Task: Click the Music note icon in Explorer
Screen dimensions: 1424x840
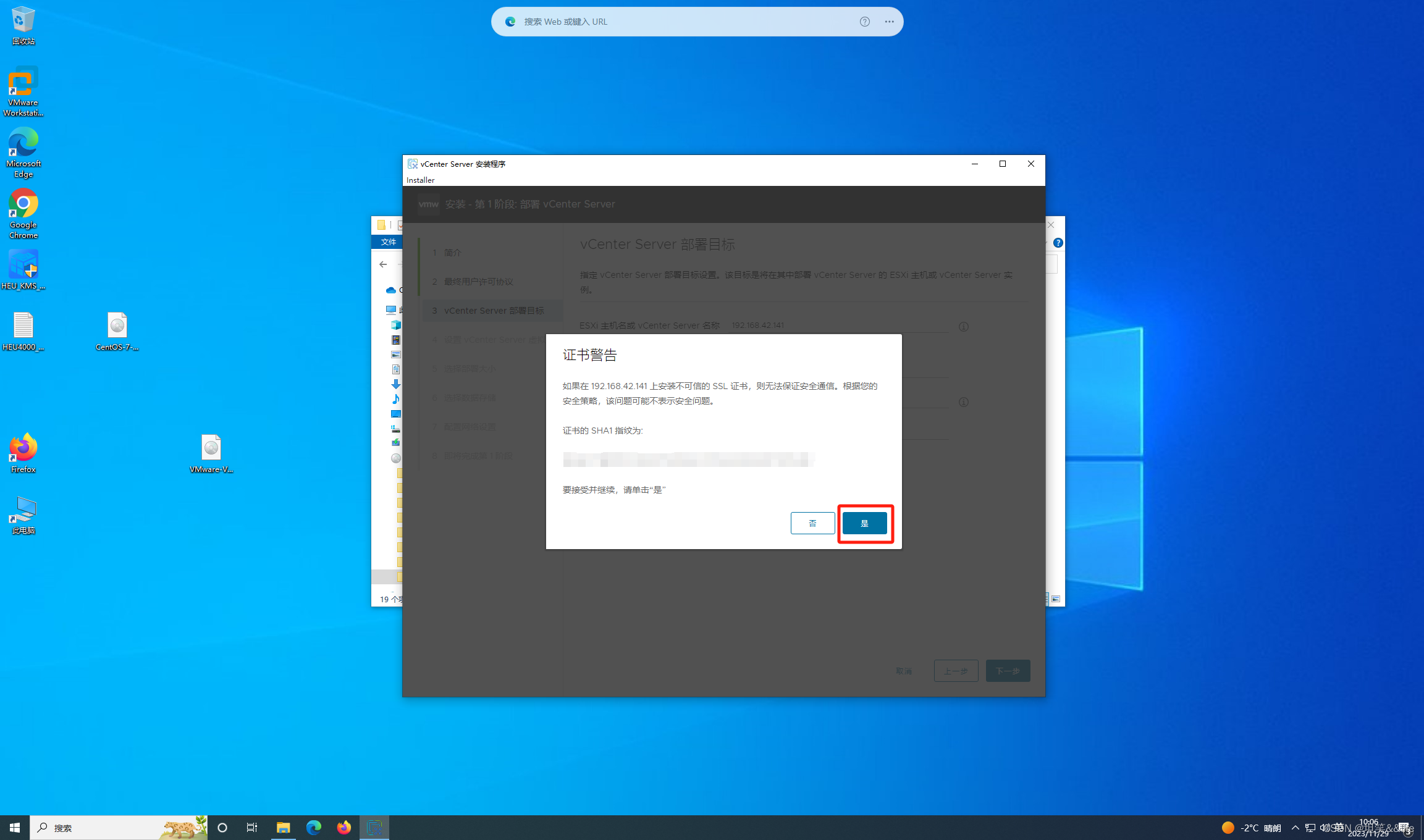Action: [x=396, y=399]
